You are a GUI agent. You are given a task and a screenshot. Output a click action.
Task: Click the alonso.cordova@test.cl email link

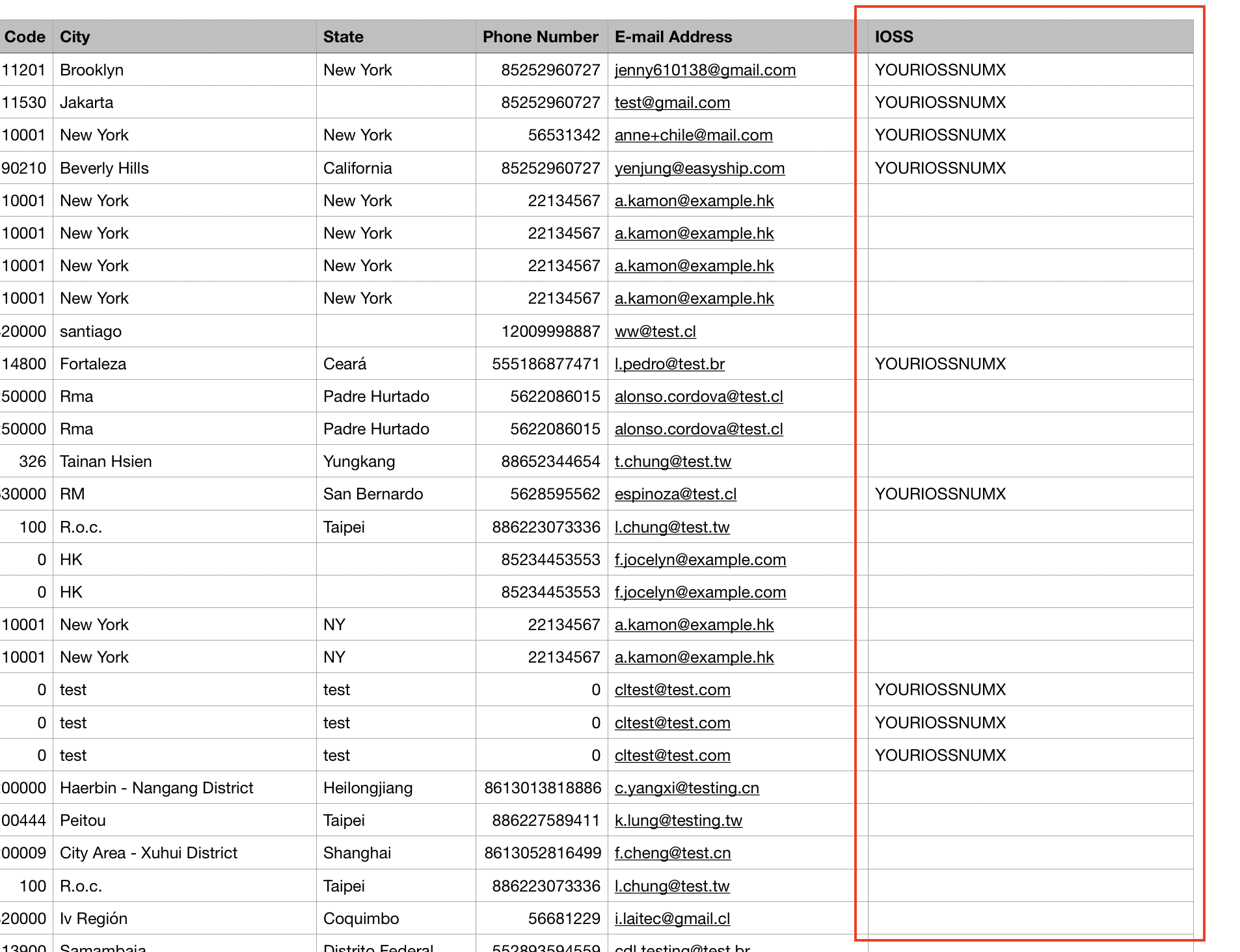(699, 396)
